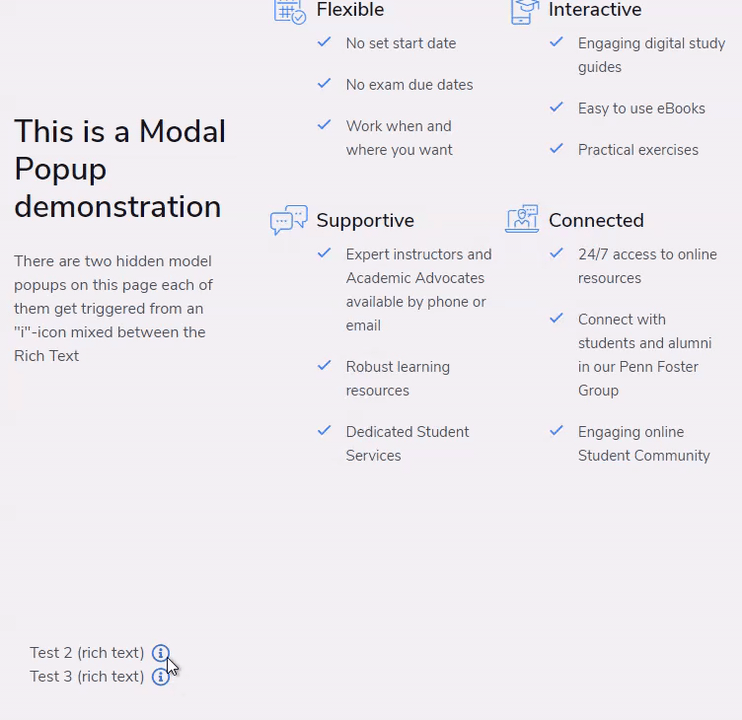This screenshot has width=742, height=720.
Task: Click the "Connected" heading text
Action: tap(596, 220)
